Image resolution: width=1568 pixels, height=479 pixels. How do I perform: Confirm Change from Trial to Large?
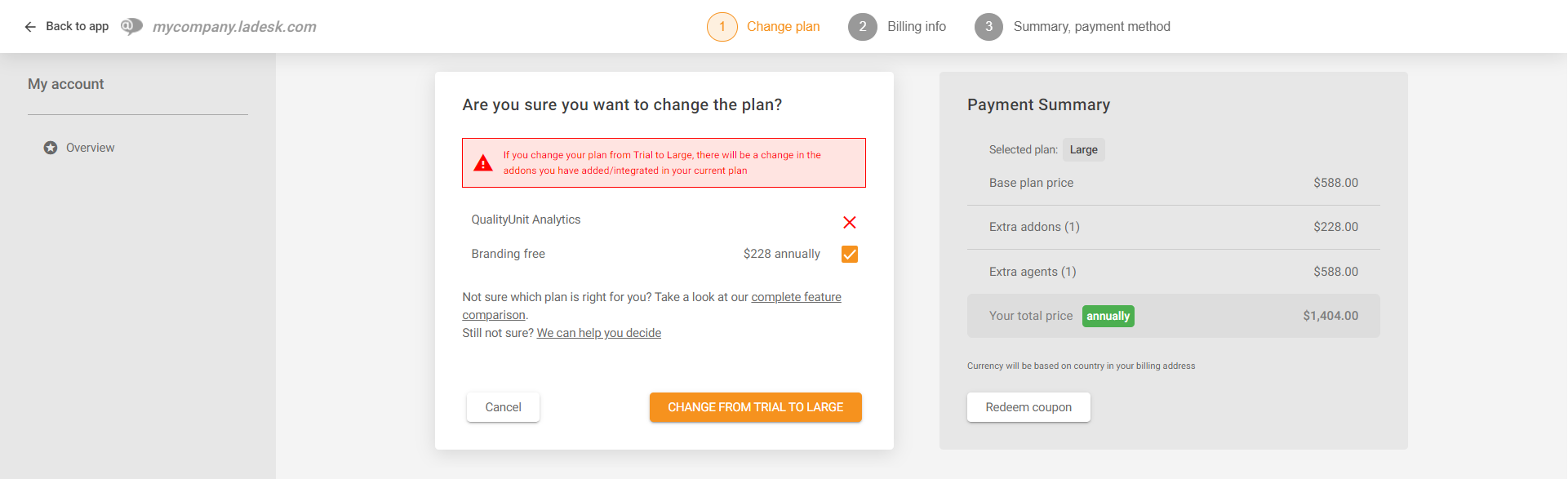[x=755, y=407]
